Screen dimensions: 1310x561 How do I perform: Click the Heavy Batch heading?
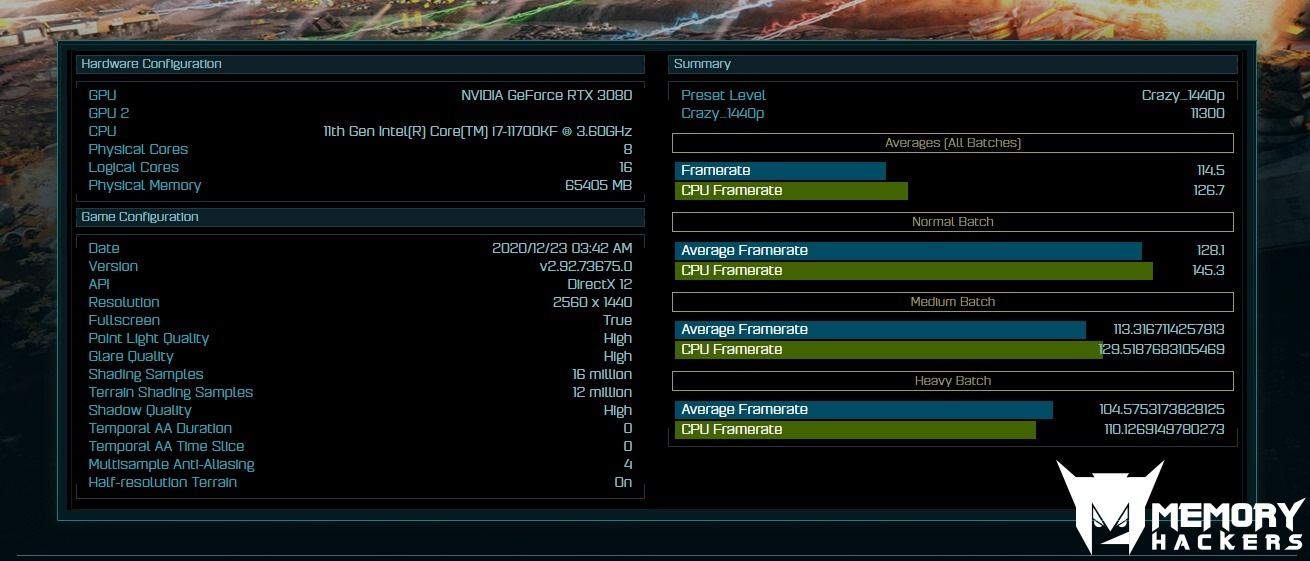click(953, 381)
